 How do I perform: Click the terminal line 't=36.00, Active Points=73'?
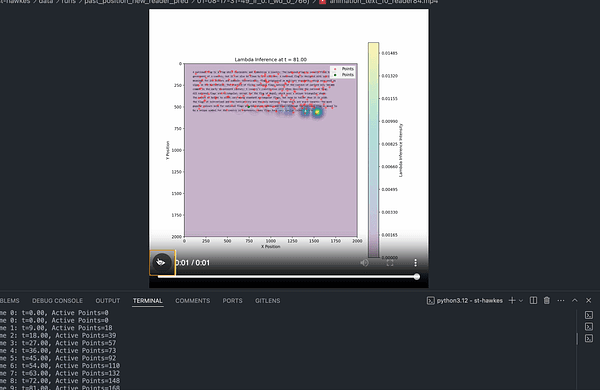69,351
